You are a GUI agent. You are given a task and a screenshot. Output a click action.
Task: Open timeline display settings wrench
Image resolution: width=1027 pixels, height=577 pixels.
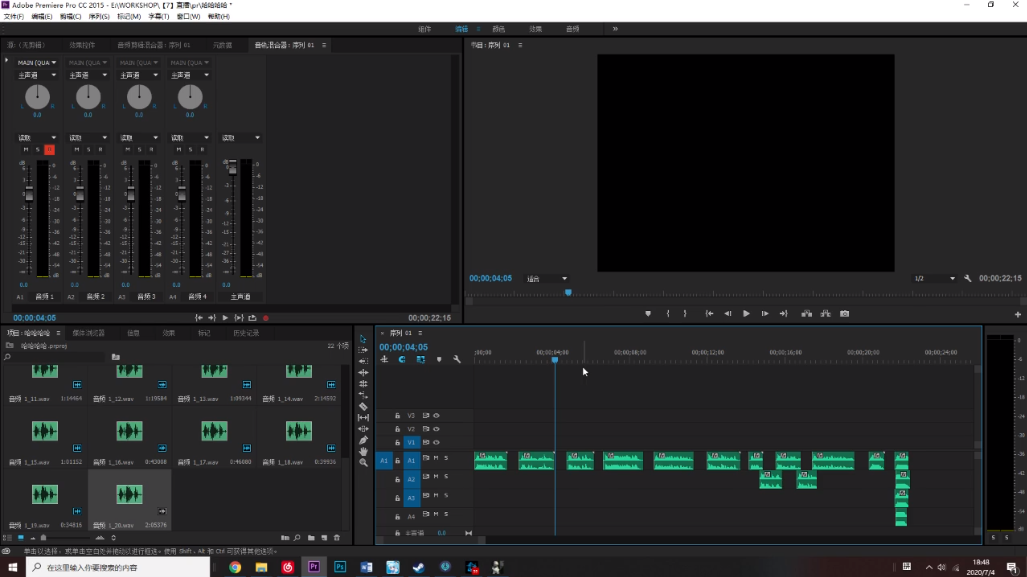pyautogui.click(x=457, y=359)
